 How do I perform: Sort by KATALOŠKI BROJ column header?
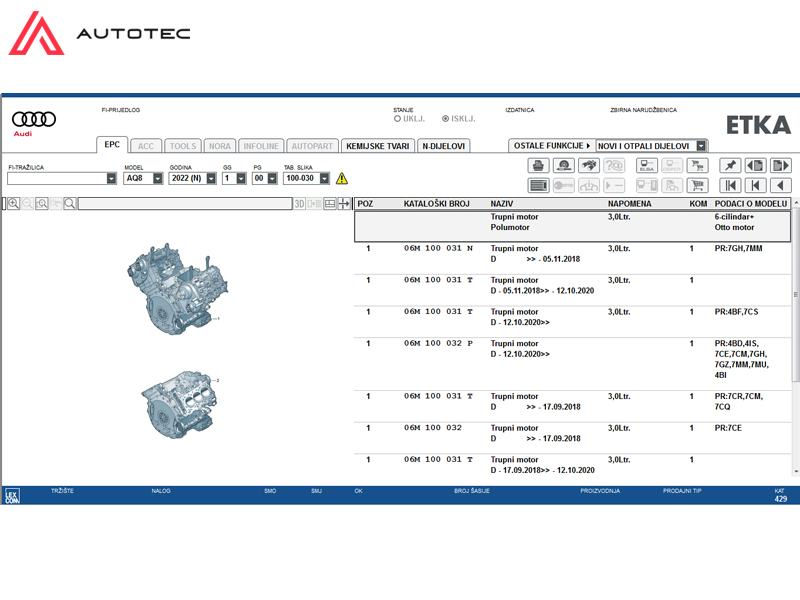[436, 204]
